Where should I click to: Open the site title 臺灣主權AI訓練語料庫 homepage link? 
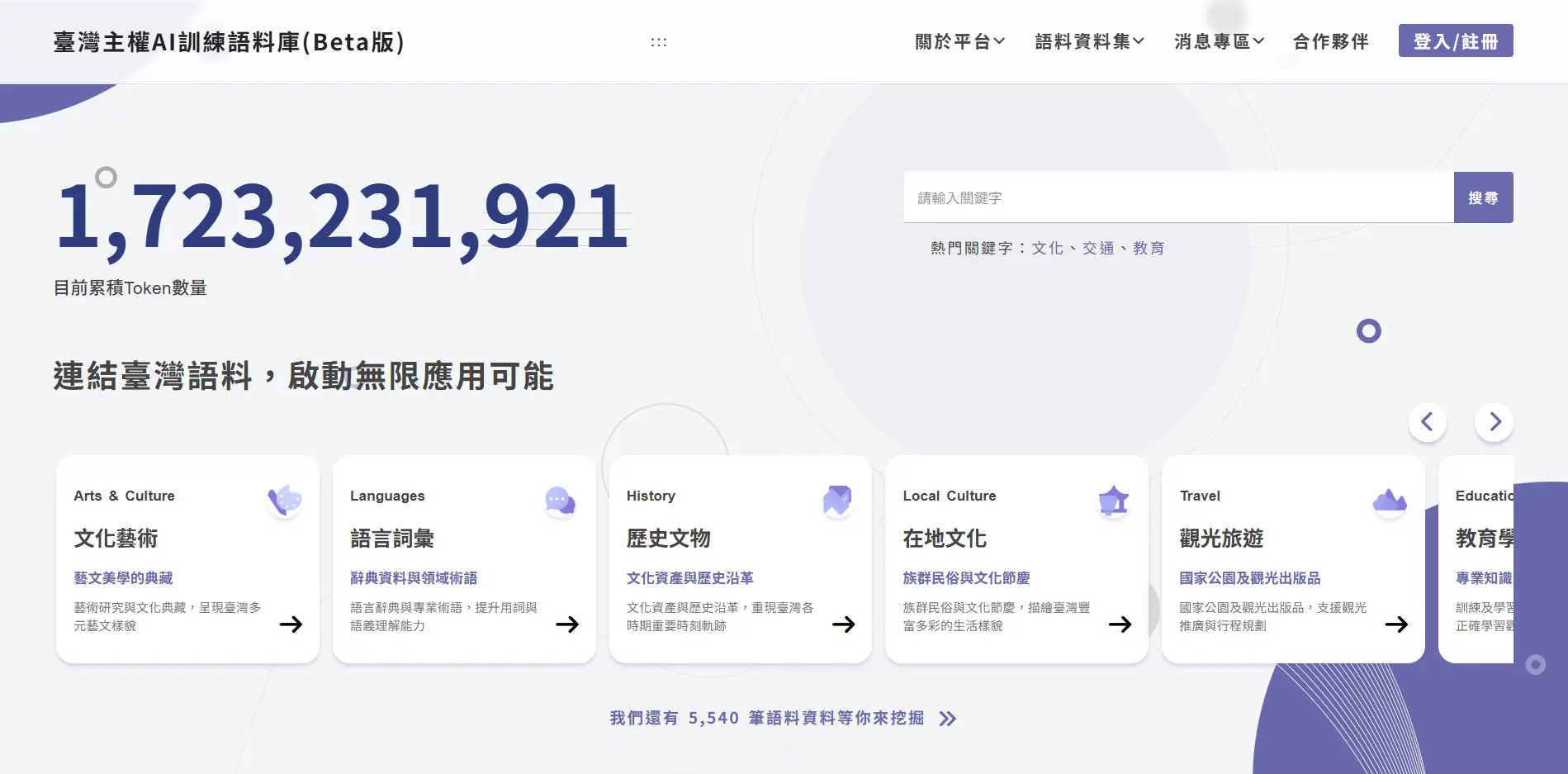229,42
